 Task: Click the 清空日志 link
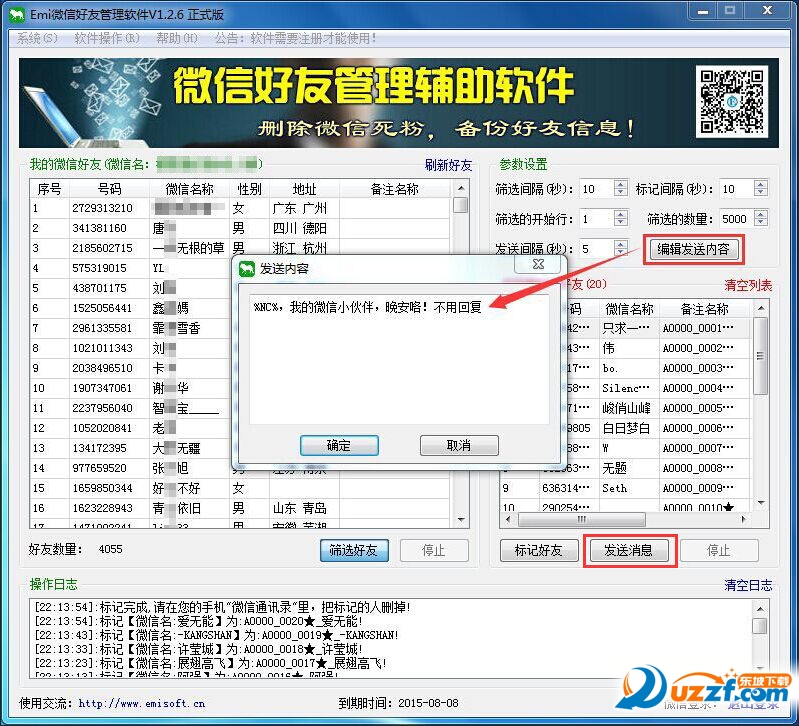pyautogui.click(x=748, y=585)
